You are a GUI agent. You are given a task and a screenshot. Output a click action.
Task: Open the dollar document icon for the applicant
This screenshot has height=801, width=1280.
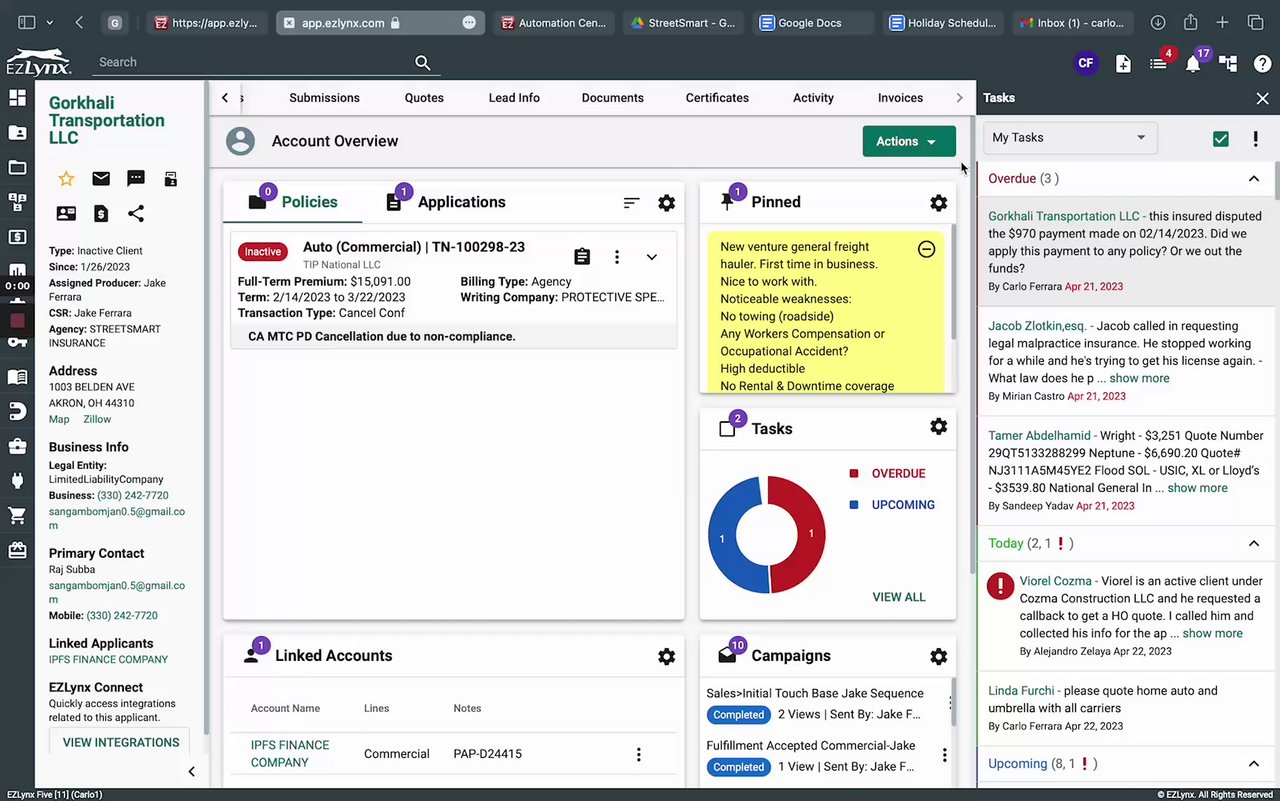coord(101,213)
